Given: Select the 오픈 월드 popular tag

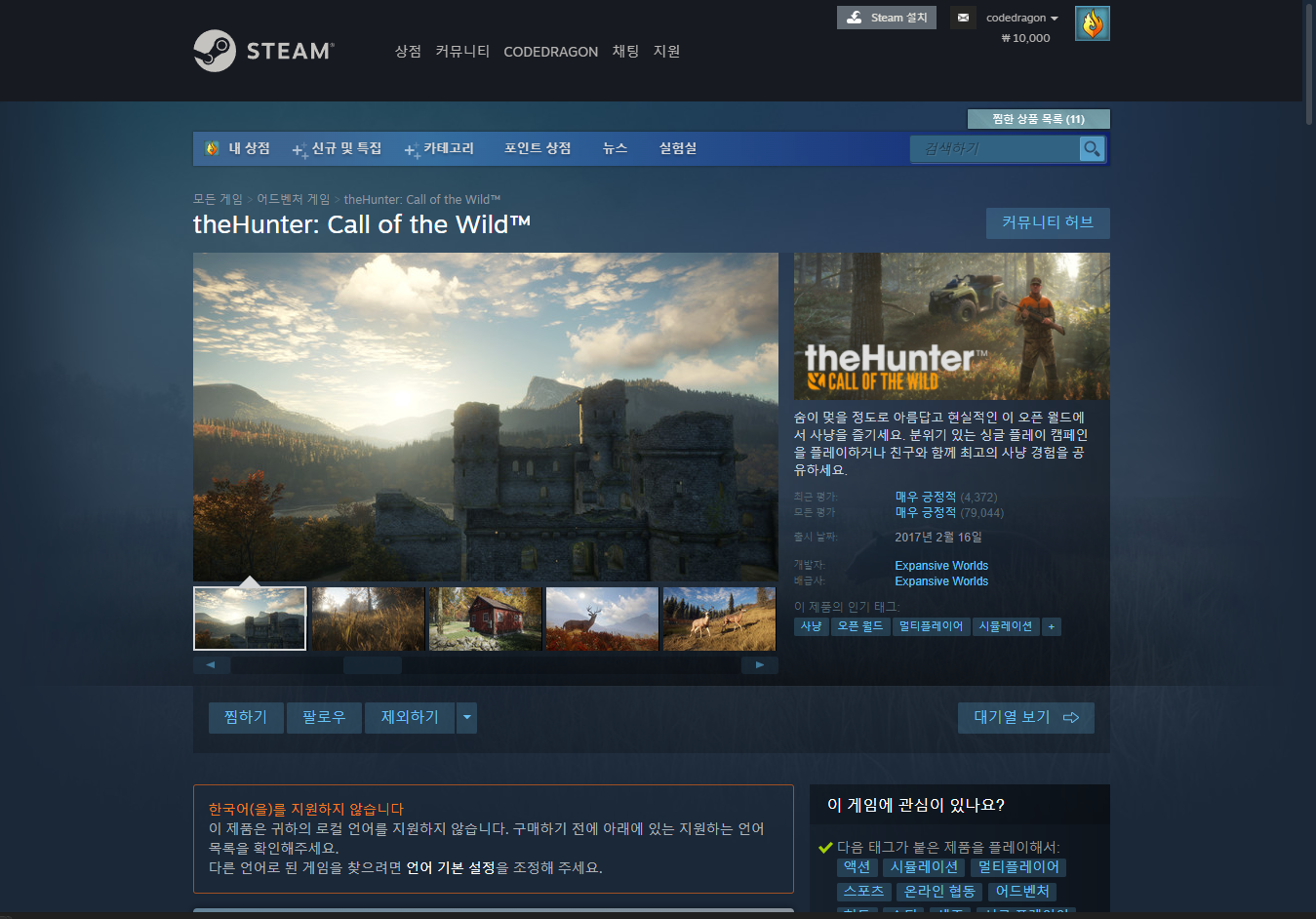Looking at the screenshot, I should click(x=859, y=626).
